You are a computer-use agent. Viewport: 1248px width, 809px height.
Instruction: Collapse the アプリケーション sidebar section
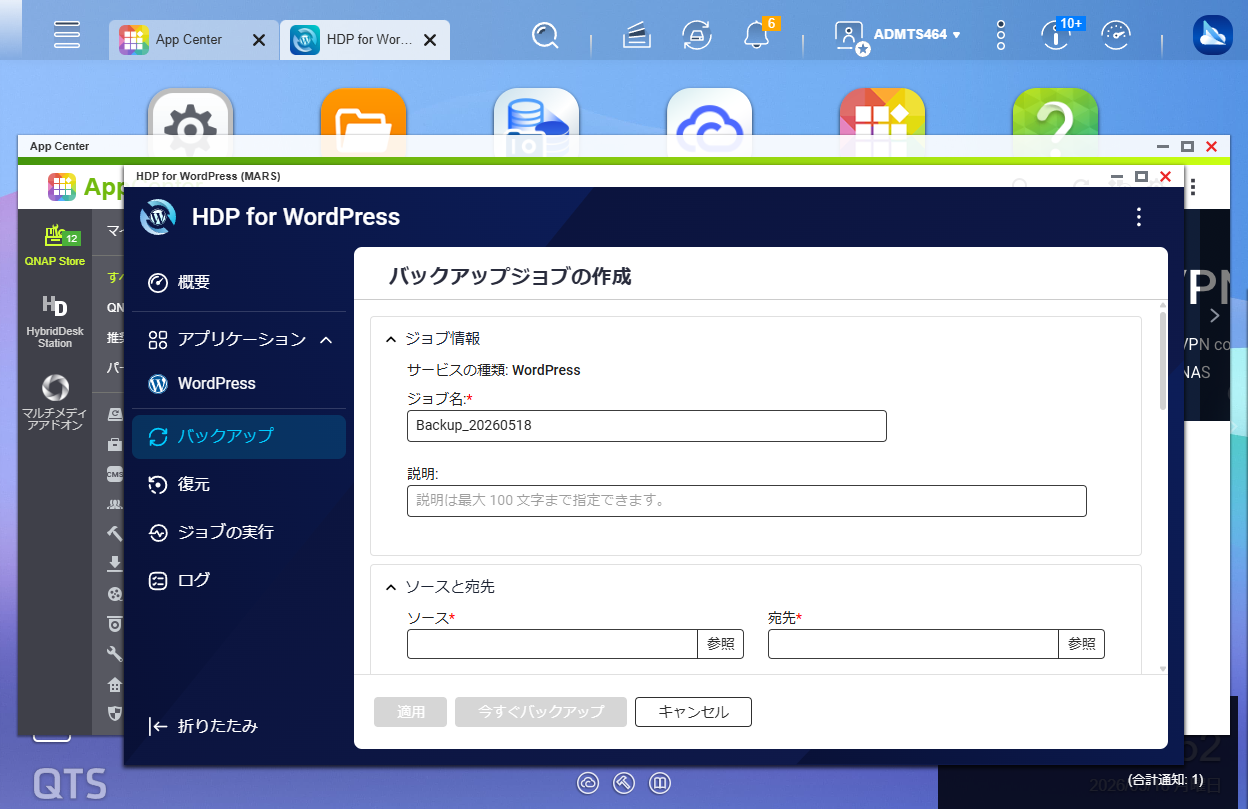326,340
